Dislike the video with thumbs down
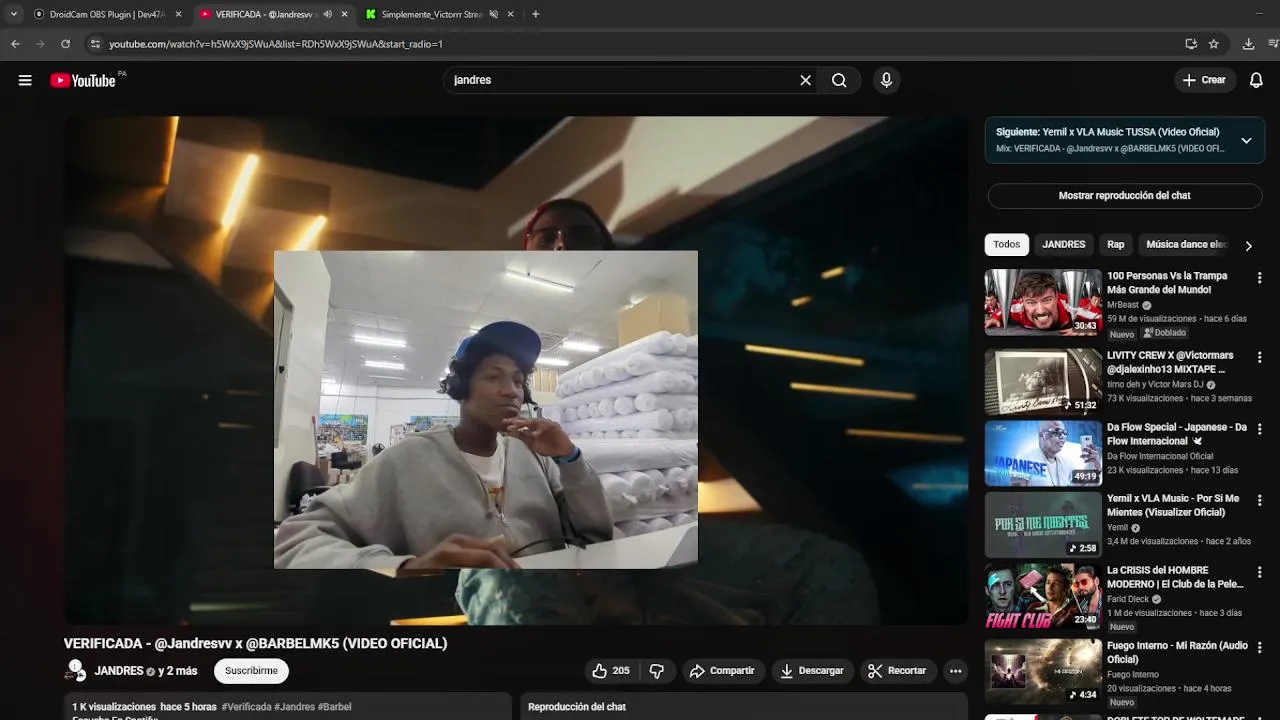The image size is (1280, 720). point(657,671)
